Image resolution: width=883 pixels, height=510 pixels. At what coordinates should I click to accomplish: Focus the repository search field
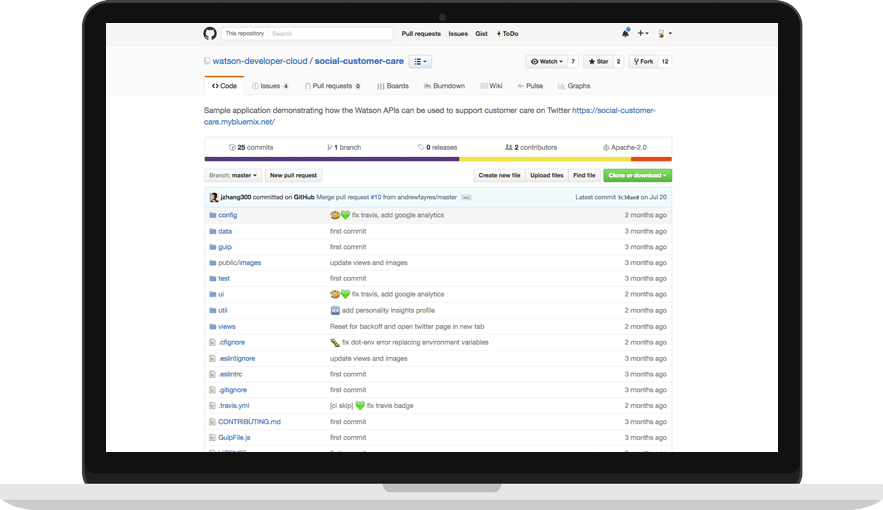[331, 34]
